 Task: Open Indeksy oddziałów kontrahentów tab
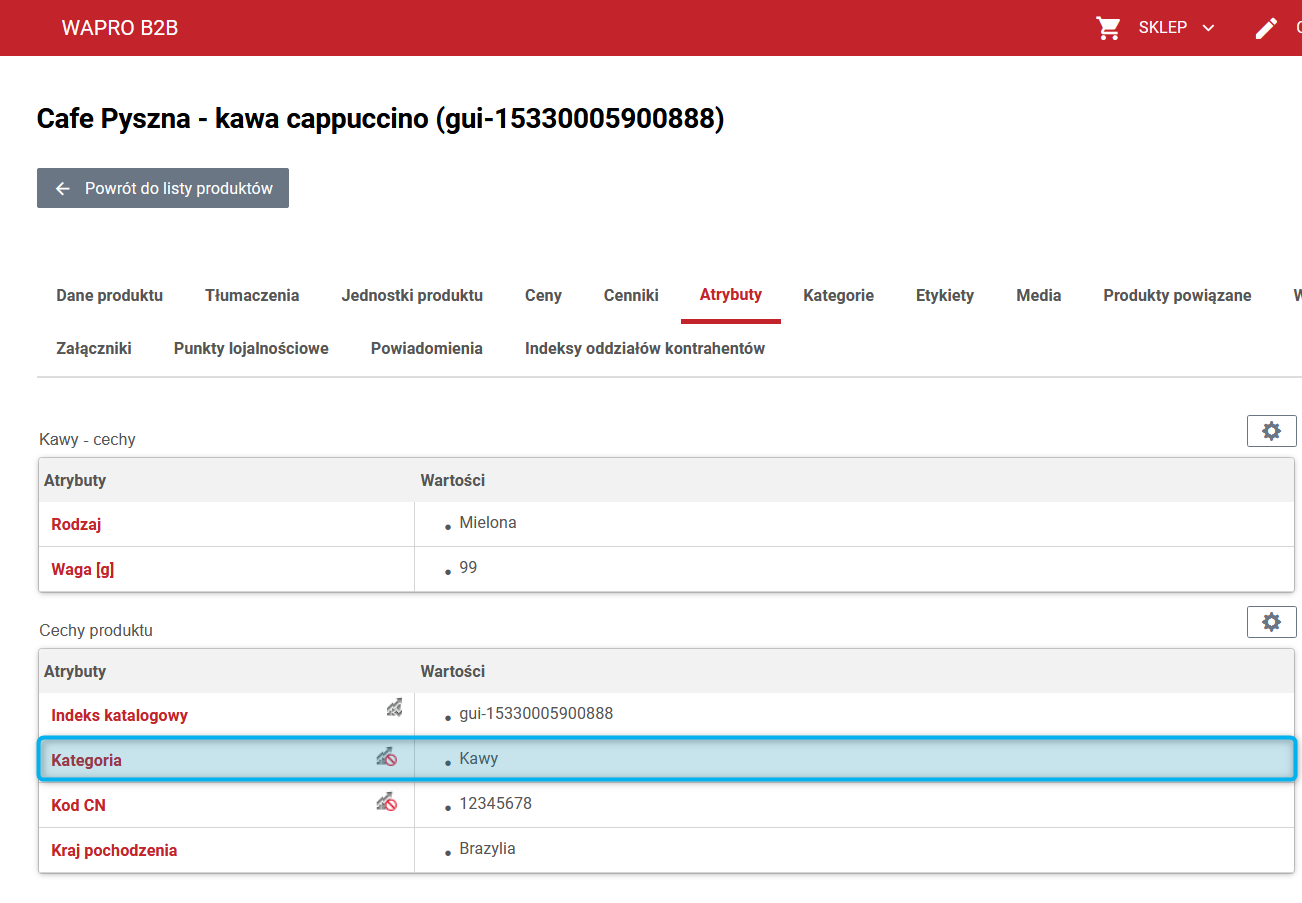click(645, 349)
